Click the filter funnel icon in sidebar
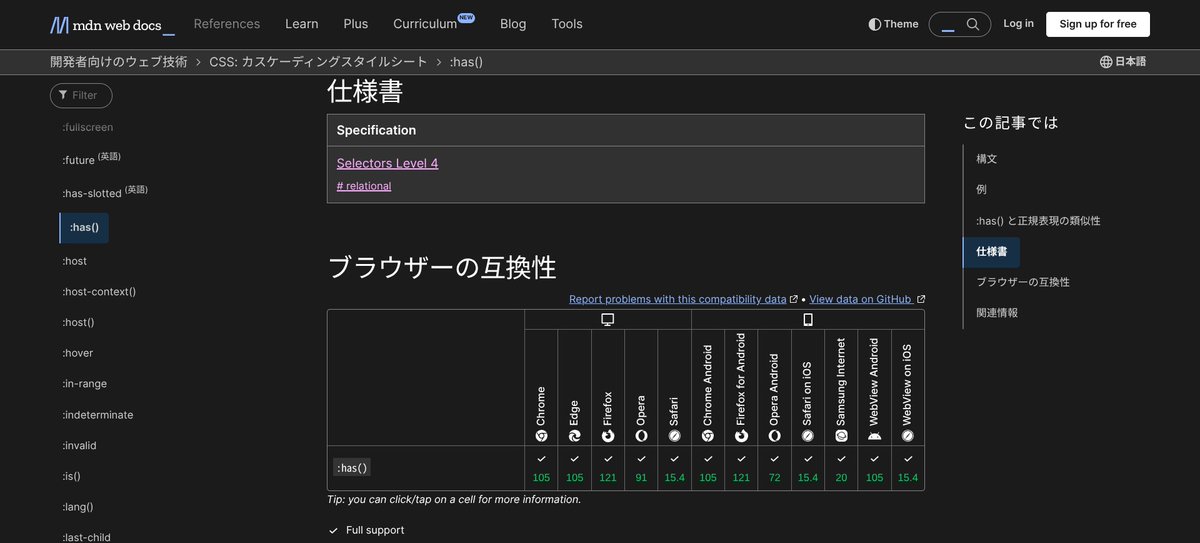Viewport: 1200px width, 543px height. pyautogui.click(x=63, y=95)
